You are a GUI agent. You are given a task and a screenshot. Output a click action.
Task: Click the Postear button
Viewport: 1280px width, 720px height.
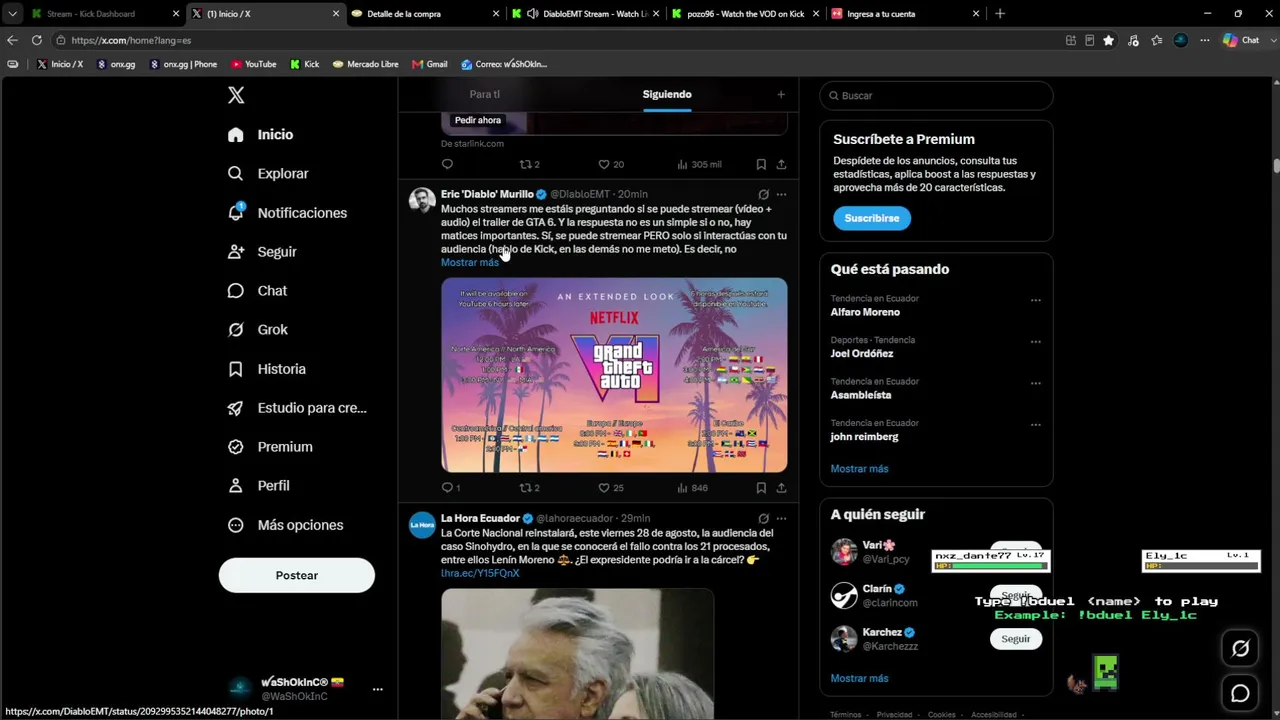[297, 575]
